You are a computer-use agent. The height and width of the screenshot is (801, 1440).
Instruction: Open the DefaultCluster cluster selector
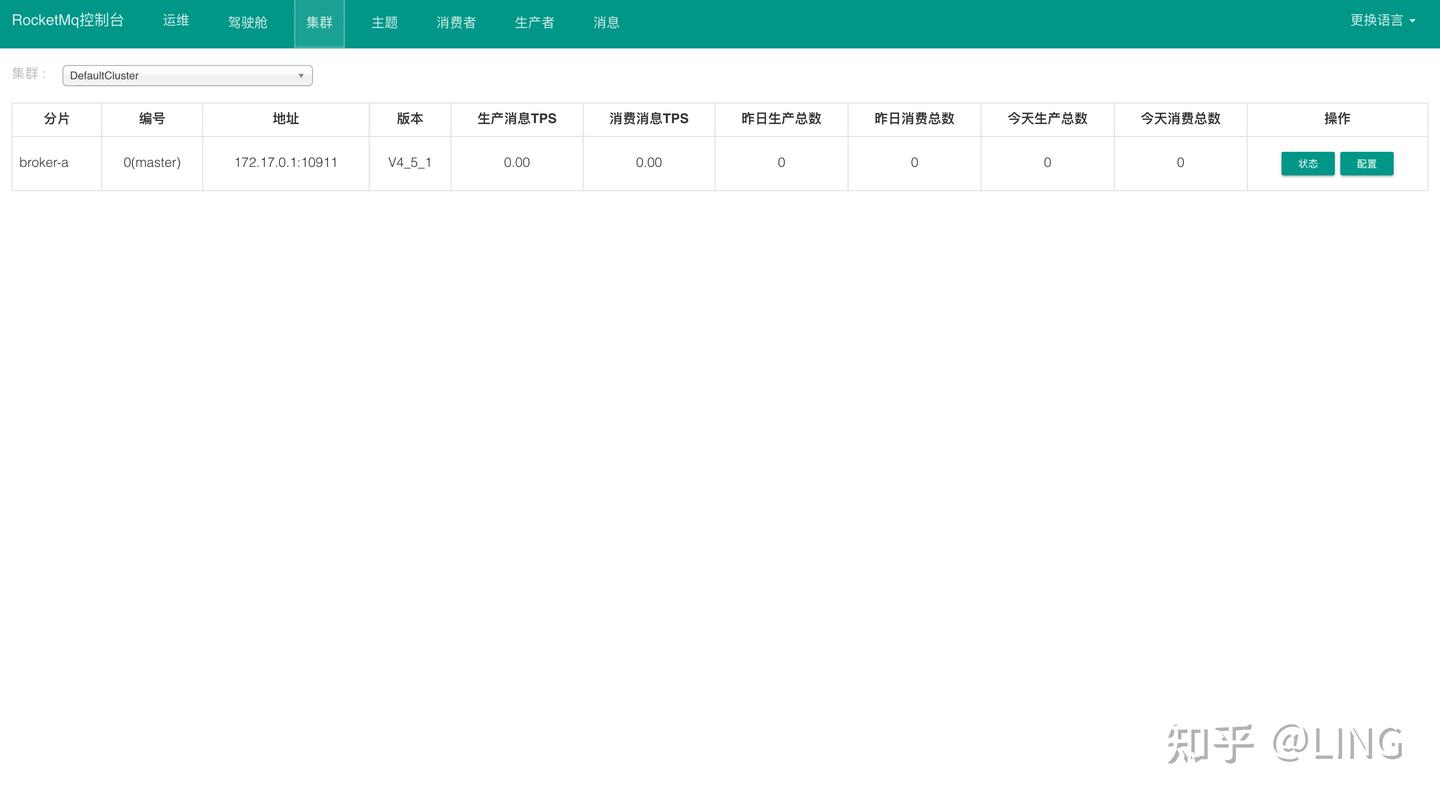(187, 75)
